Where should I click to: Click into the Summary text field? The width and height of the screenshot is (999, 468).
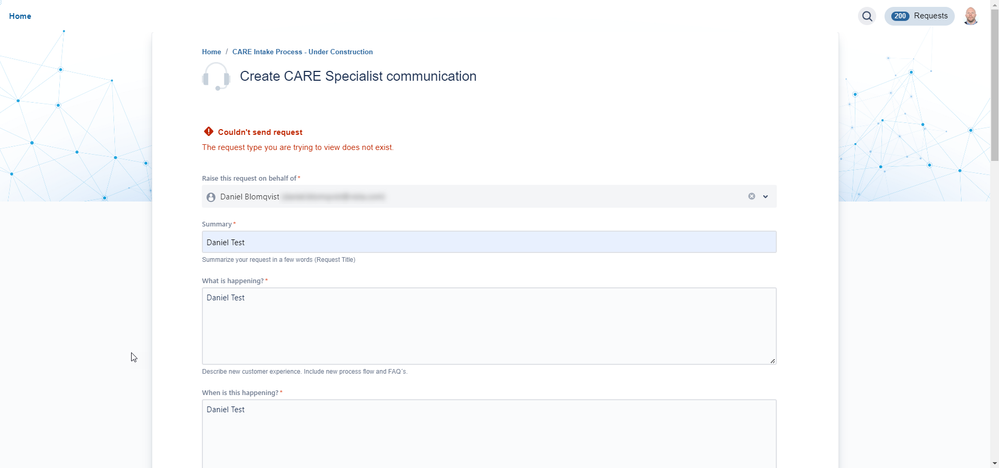[x=489, y=242]
